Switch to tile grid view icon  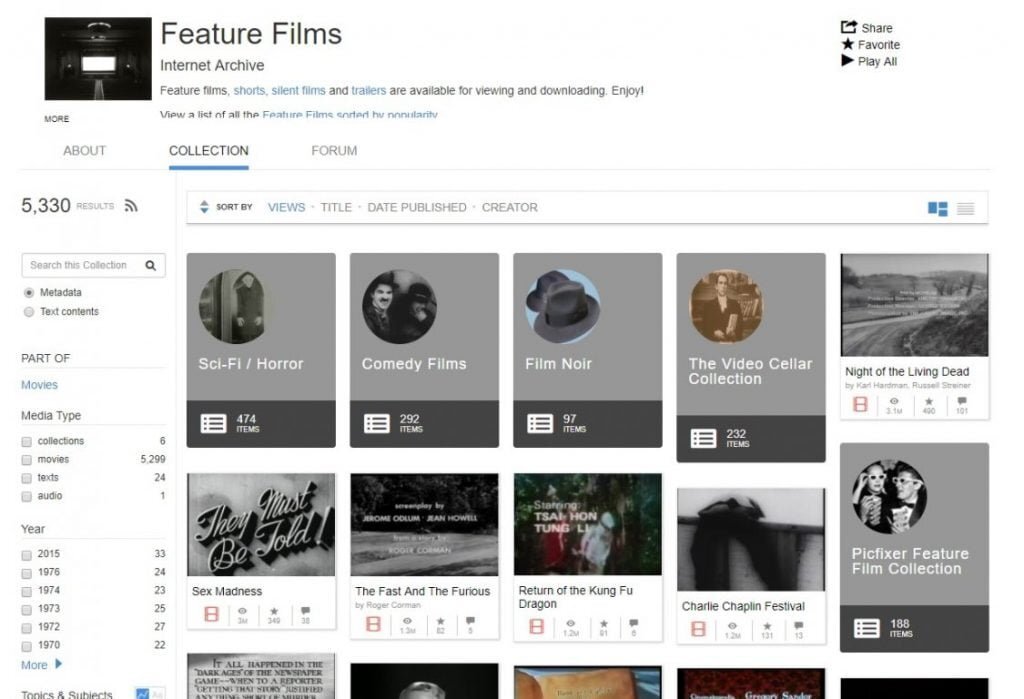click(938, 208)
